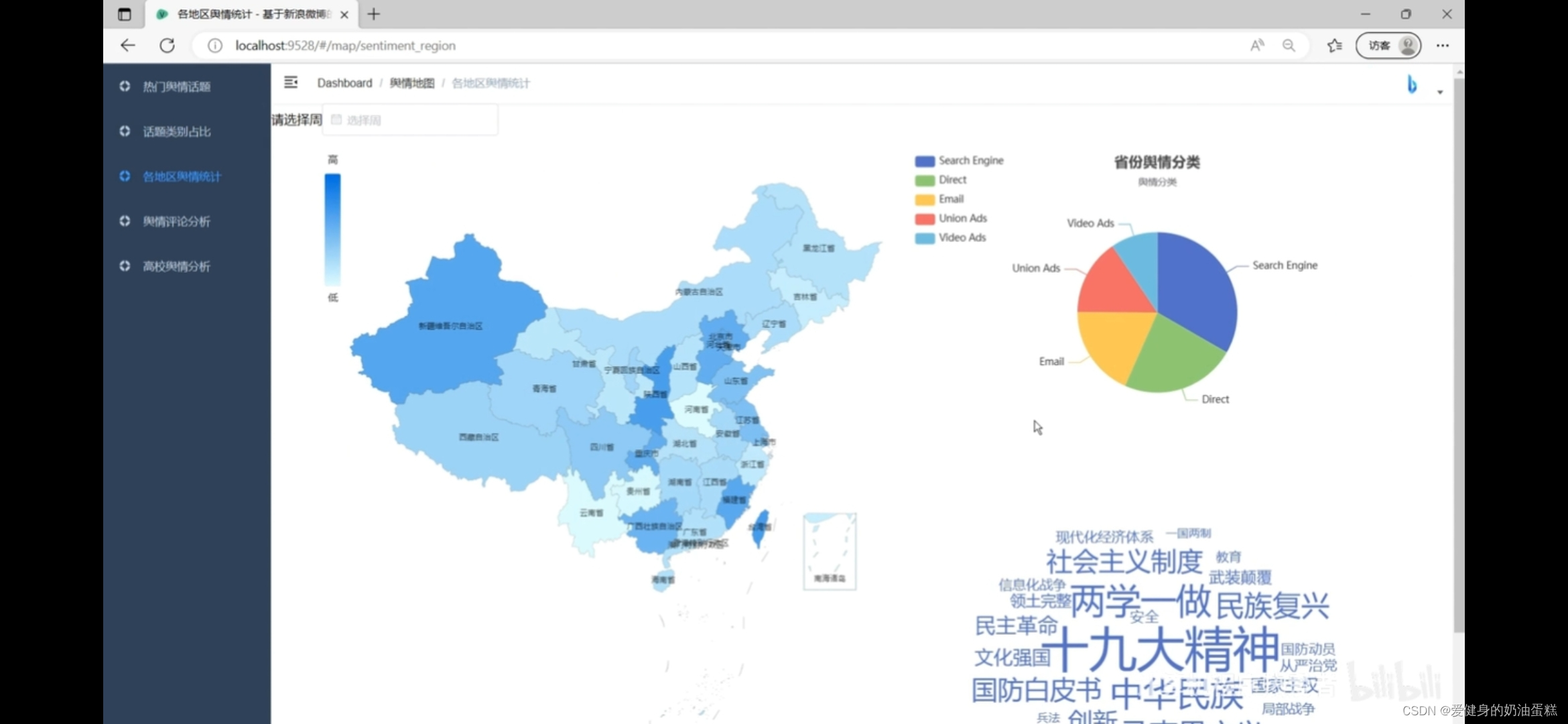Image resolution: width=1568 pixels, height=724 pixels.
Task: Click the favorites star icon
Action: click(x=1334, y=46)
